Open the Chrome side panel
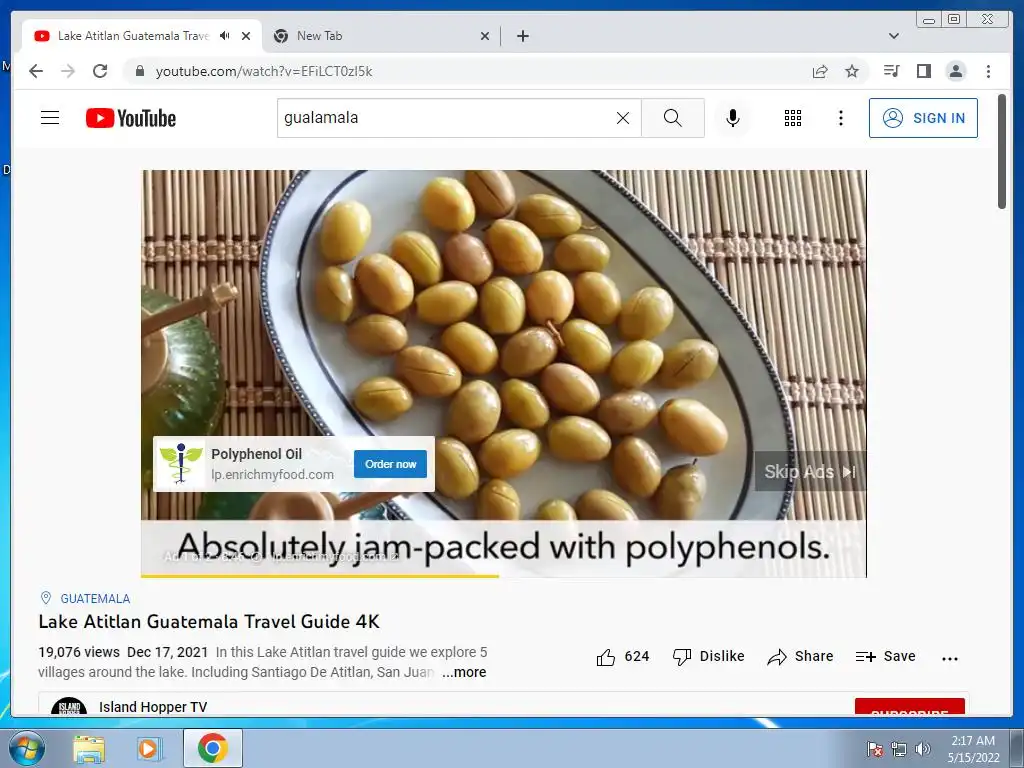 pyautogui.click(x=923, y=71)
